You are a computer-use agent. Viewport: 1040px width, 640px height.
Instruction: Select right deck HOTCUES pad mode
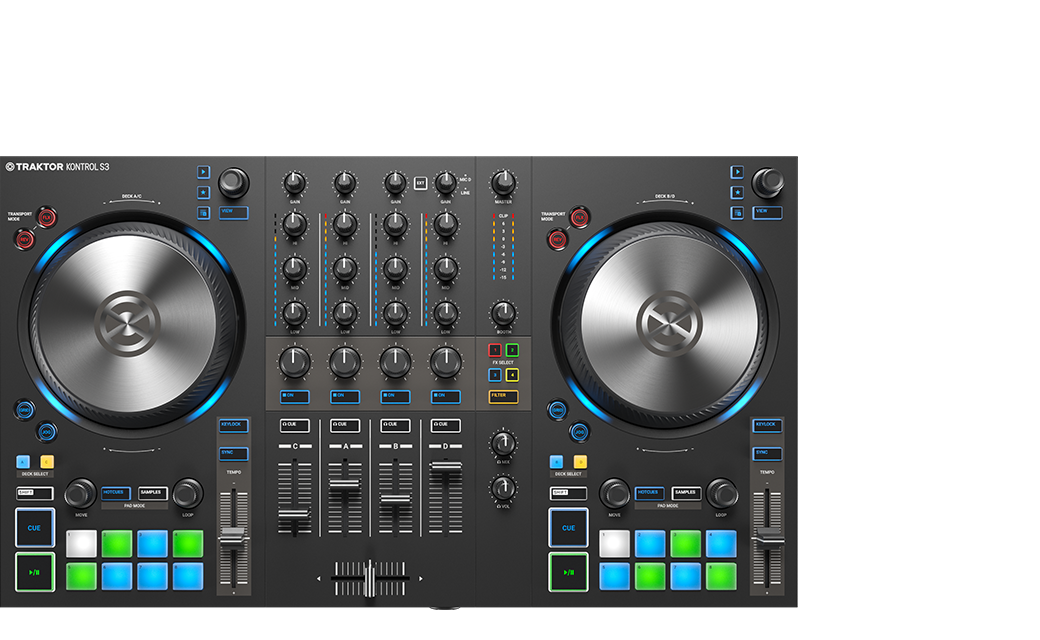[650, 493]
